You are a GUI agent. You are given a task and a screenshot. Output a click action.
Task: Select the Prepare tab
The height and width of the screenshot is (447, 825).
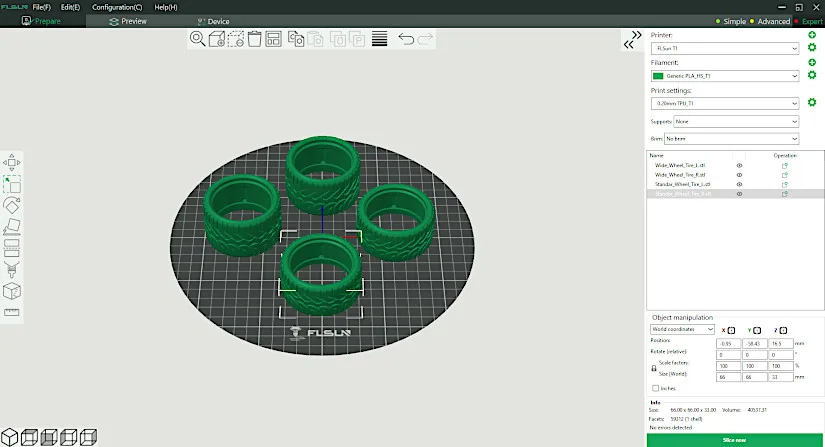pyautogui.click(x=41, y=21)
